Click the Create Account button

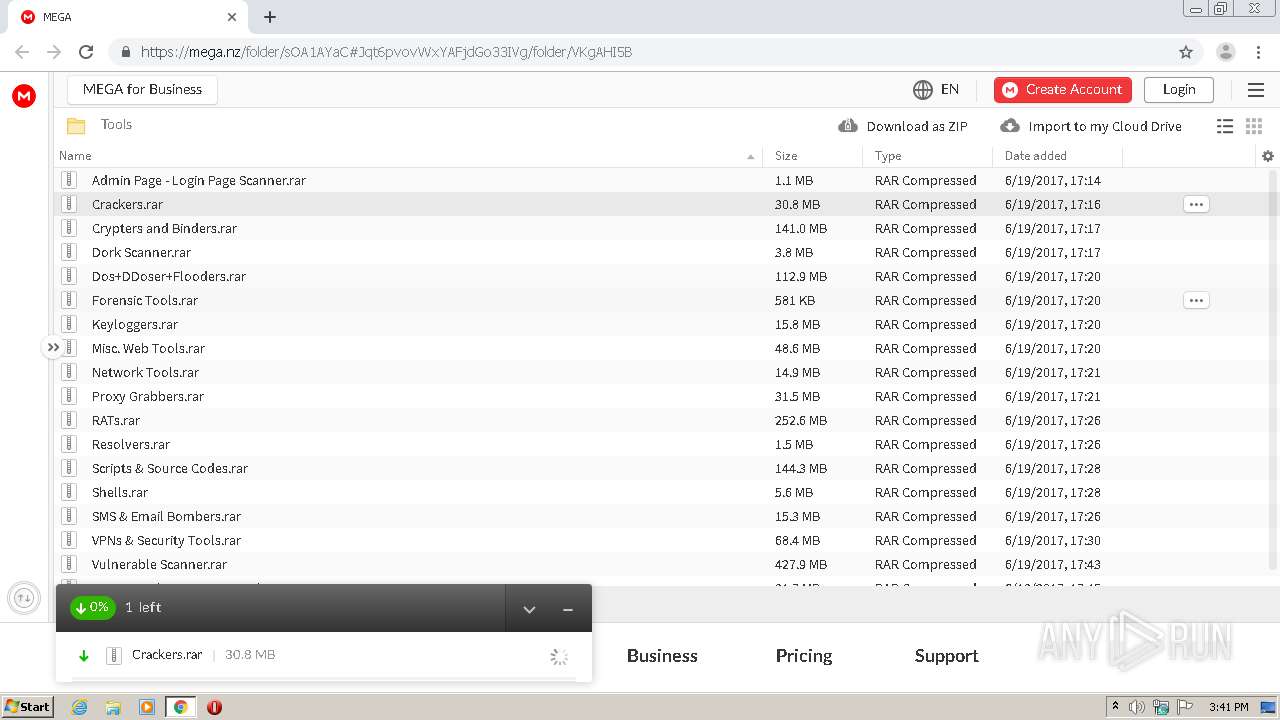click(1063, 90)
